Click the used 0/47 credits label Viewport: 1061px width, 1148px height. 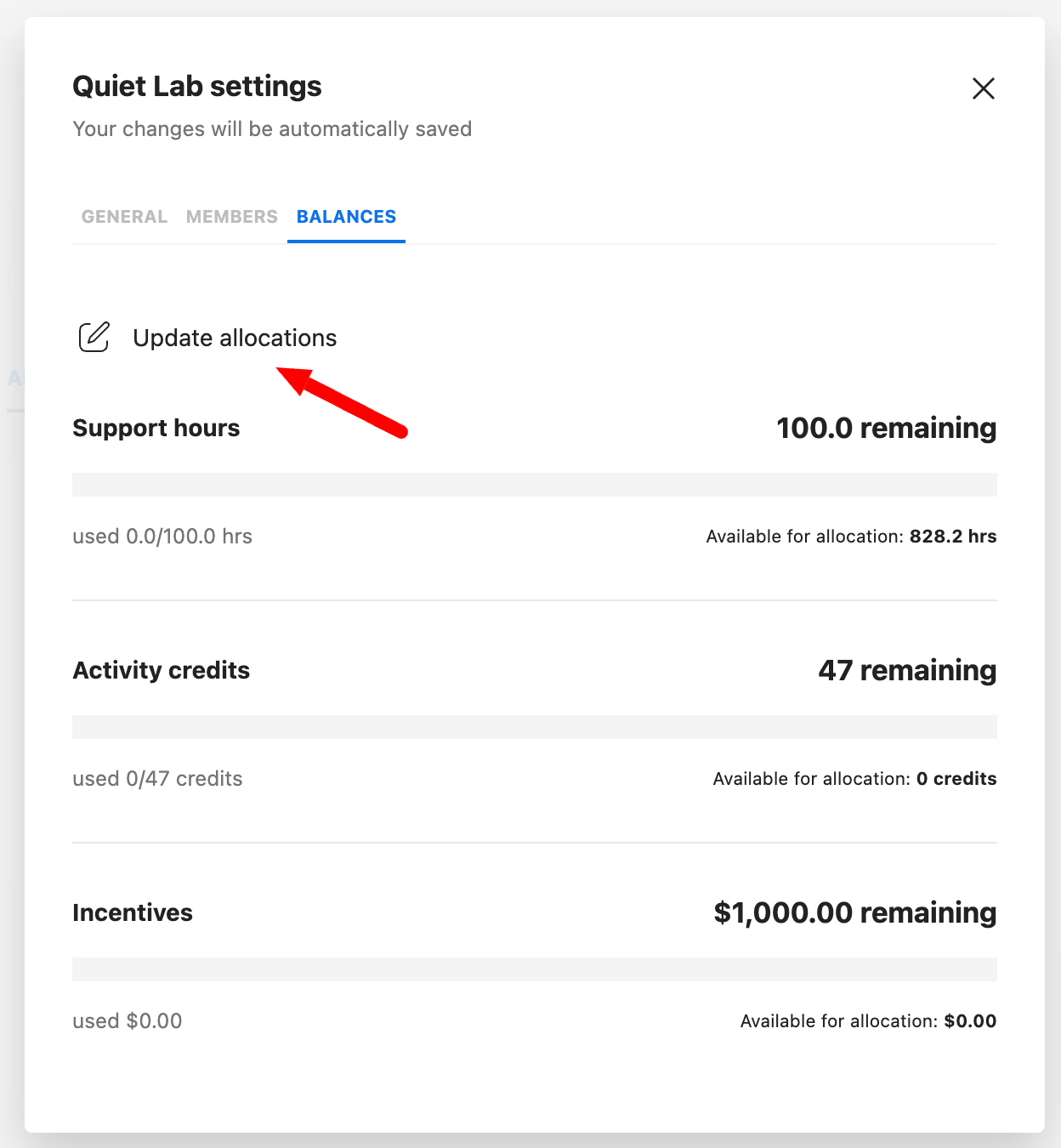pos(157,779)
